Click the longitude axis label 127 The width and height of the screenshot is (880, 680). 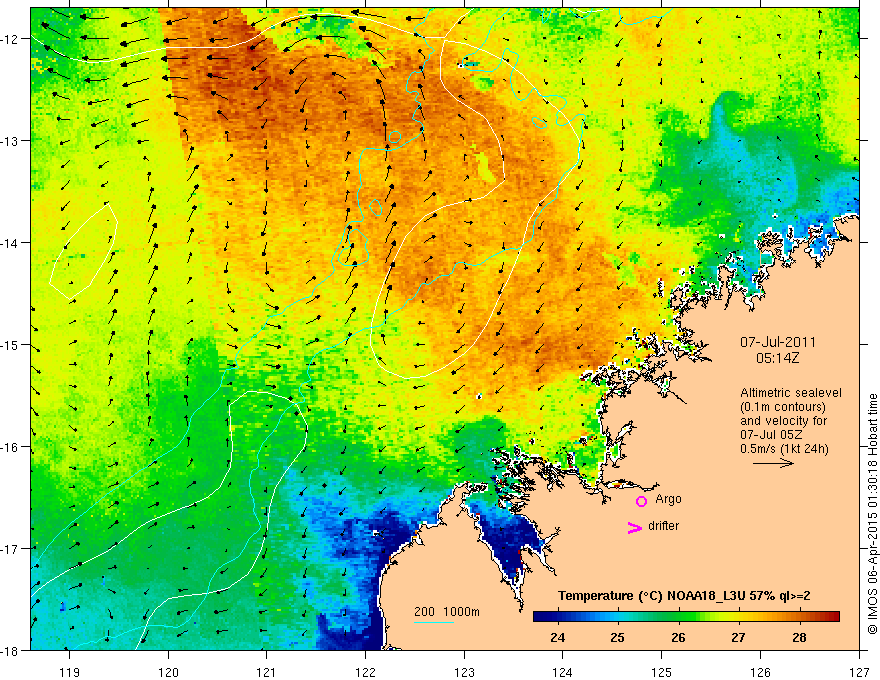click(859, 672)
